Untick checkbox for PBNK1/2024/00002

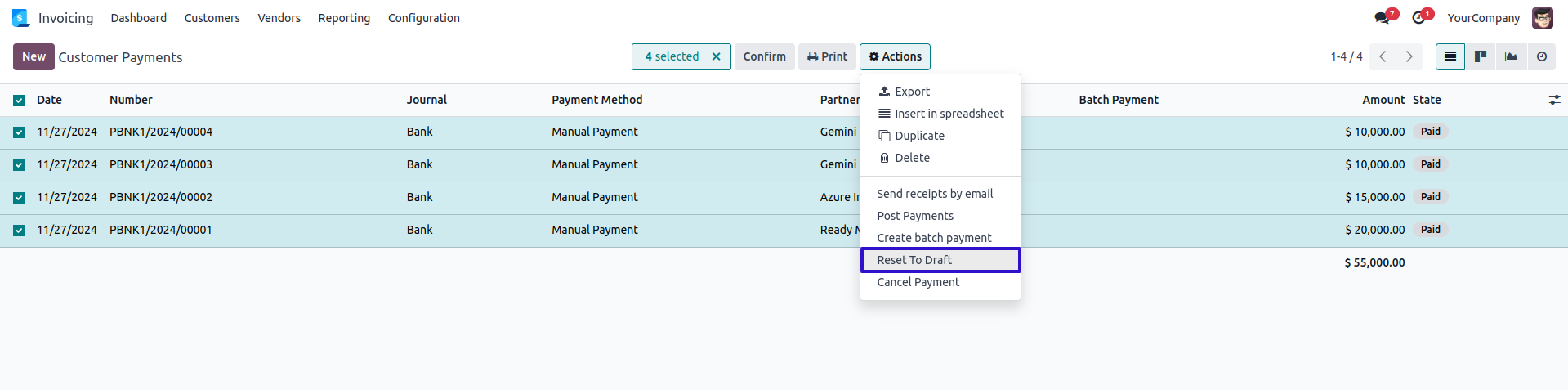point(19,198)
